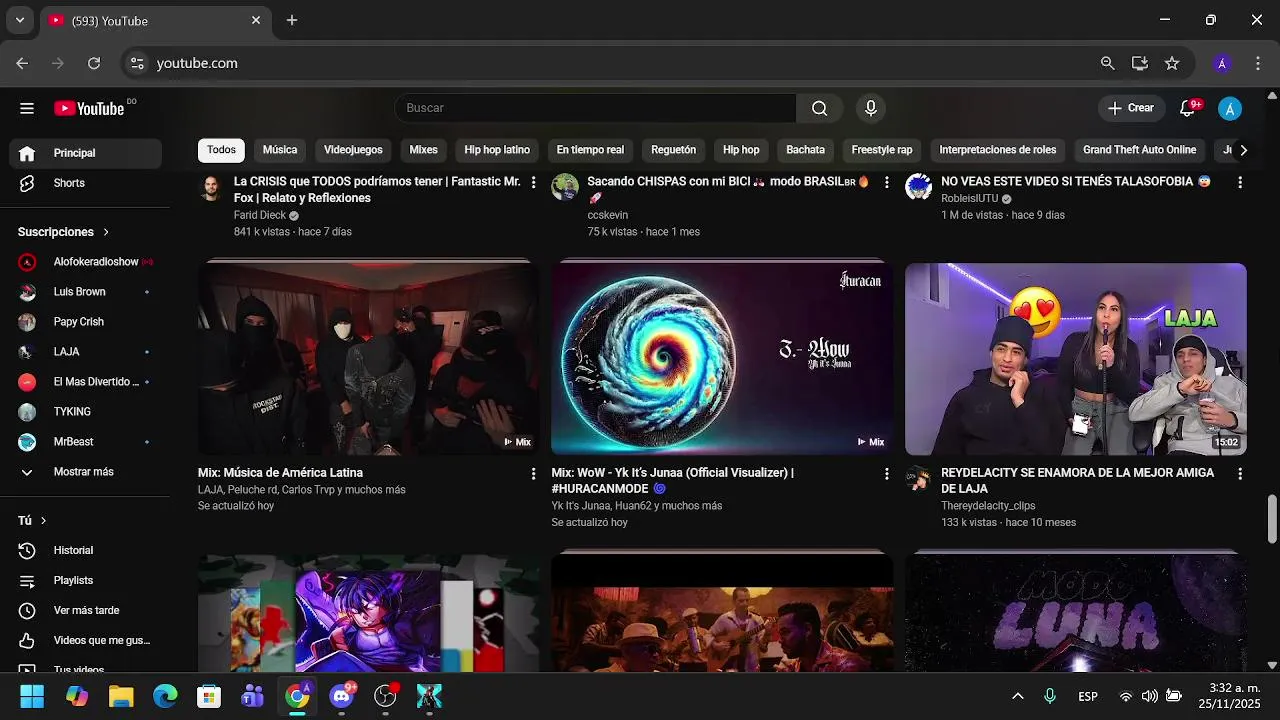The image size is (1280, 720).
Task: Expand the Tú section
Action: 32,520
